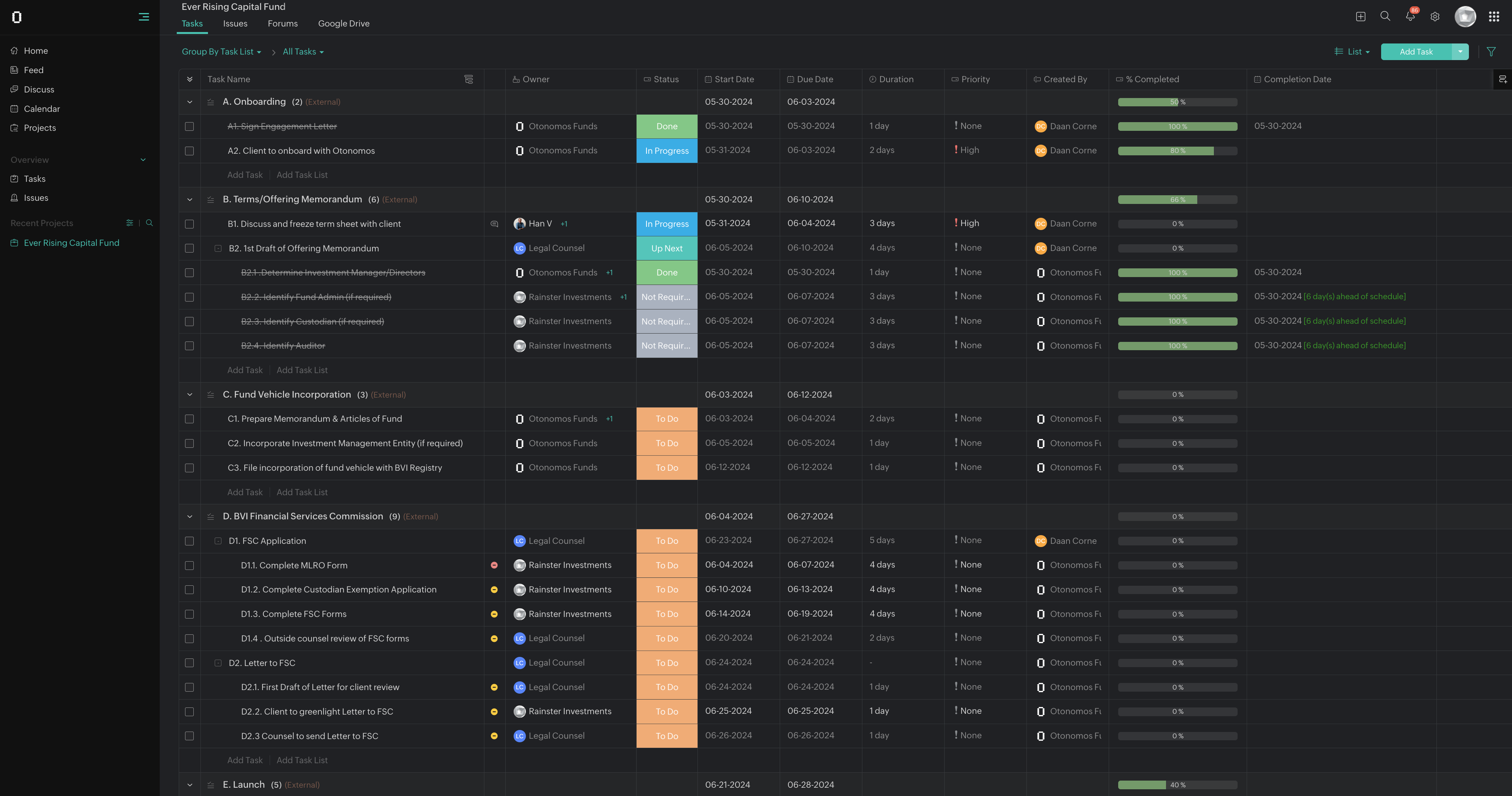Open the Ever Rising Capital Fund project

click(72, 242)
